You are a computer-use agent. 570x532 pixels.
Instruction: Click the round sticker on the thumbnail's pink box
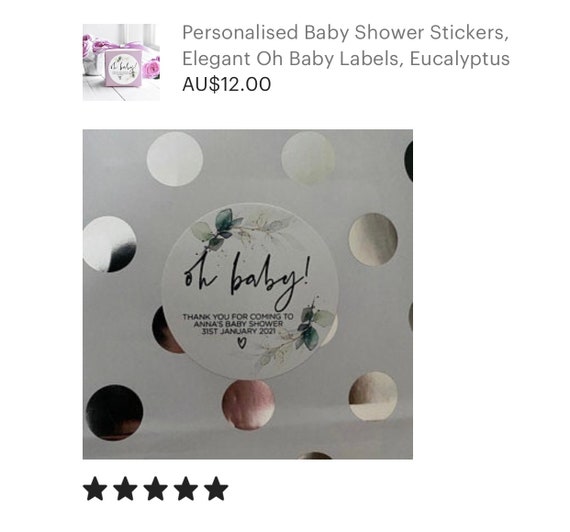123,68
